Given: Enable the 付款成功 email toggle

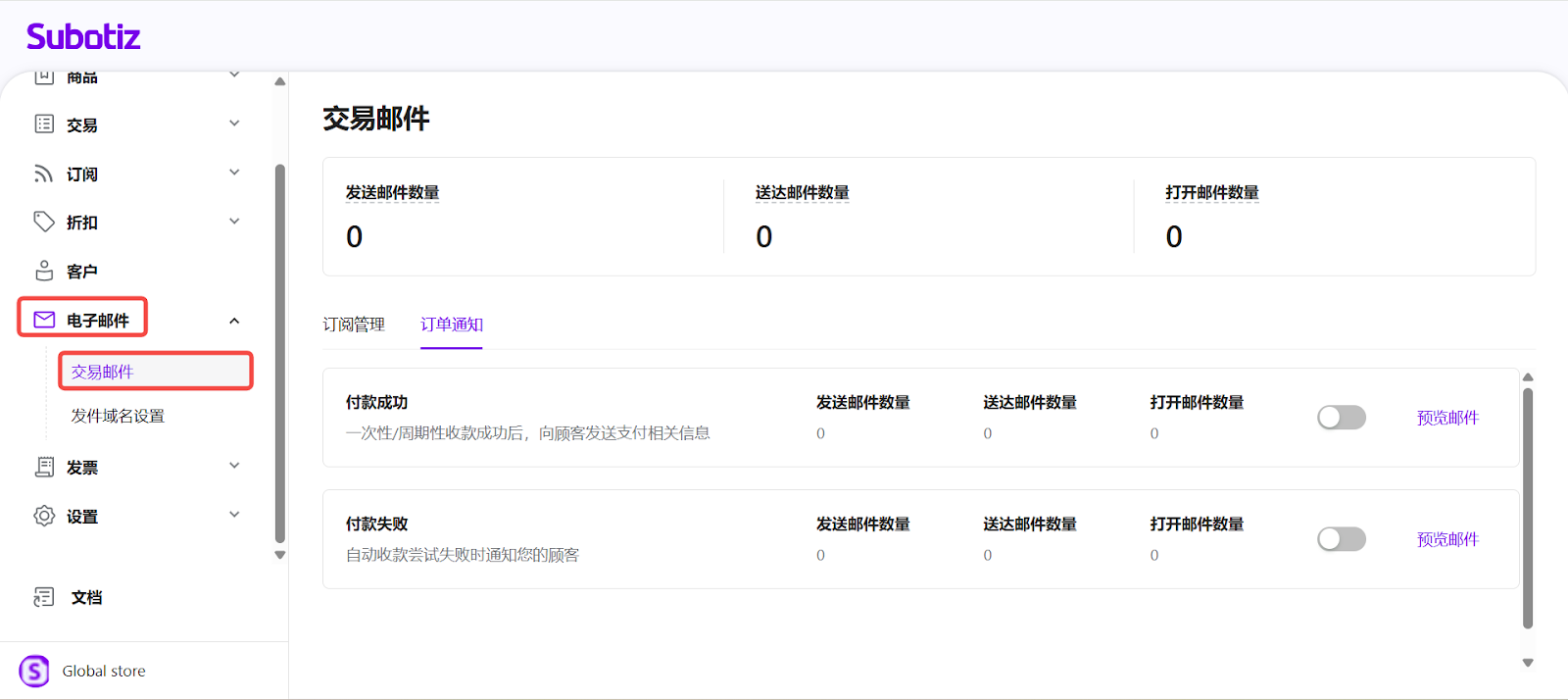Looking at the screenshot, I should [x=1341, y=418].
